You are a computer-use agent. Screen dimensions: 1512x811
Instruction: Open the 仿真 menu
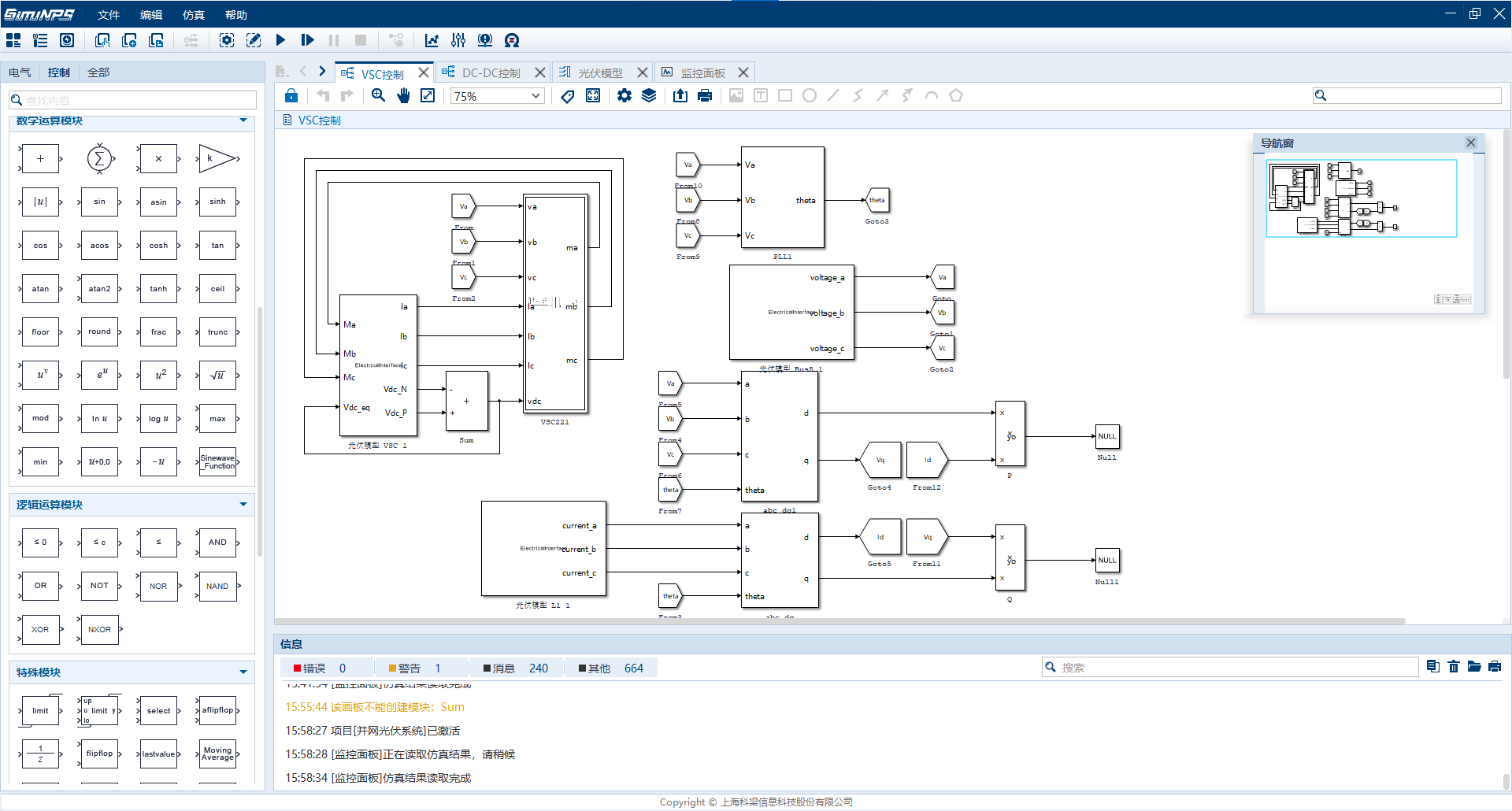(x=194, y=15)
